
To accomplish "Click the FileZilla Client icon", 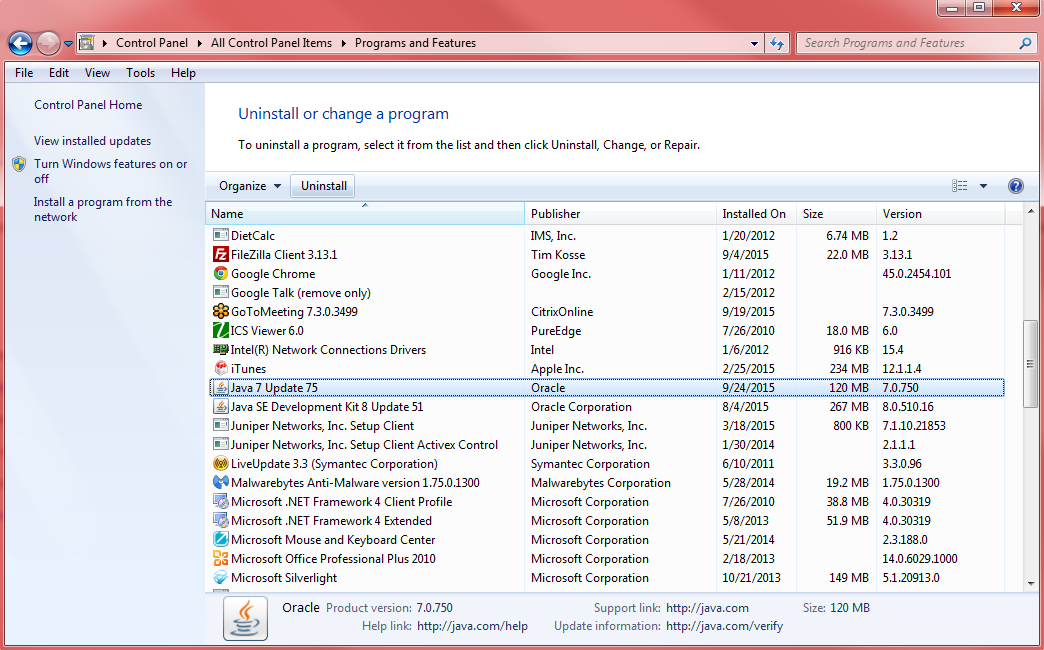I will click(x=220, y=254).
